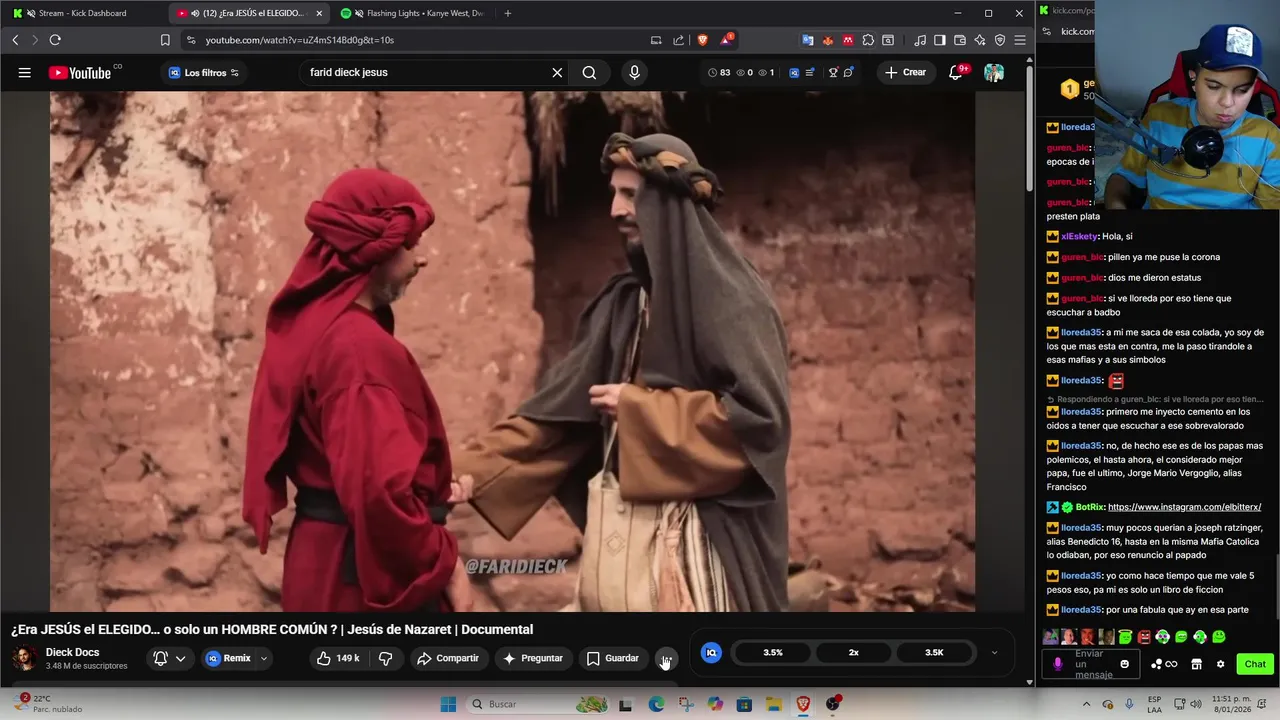The height and width of the screenshot is (720, 1280).
Task: Open the YouTube account avatar menu
Action: coord(993,72)
